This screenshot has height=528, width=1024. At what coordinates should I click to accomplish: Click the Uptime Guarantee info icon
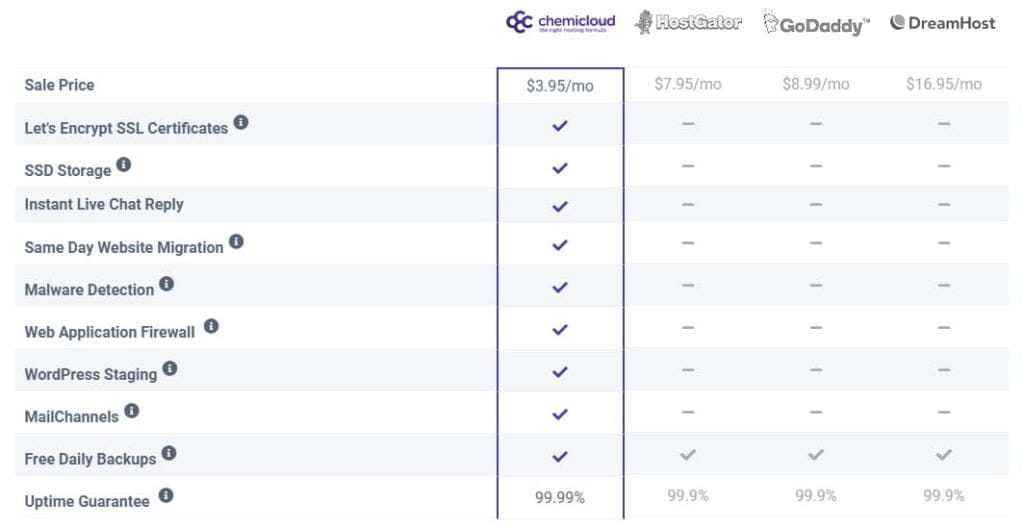pos(166,495)
